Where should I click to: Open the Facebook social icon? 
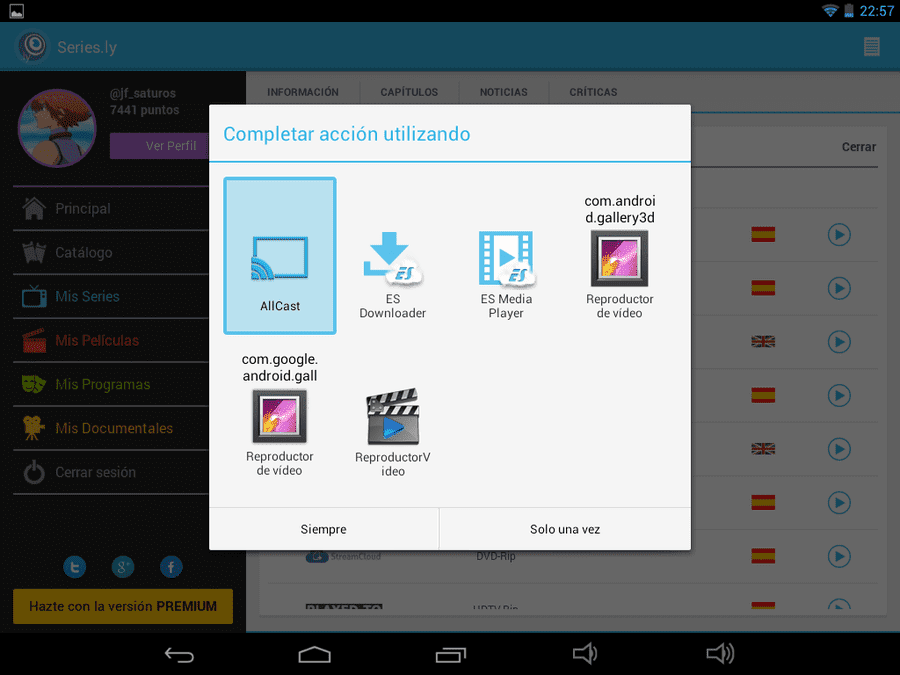[x=171, y=567]
